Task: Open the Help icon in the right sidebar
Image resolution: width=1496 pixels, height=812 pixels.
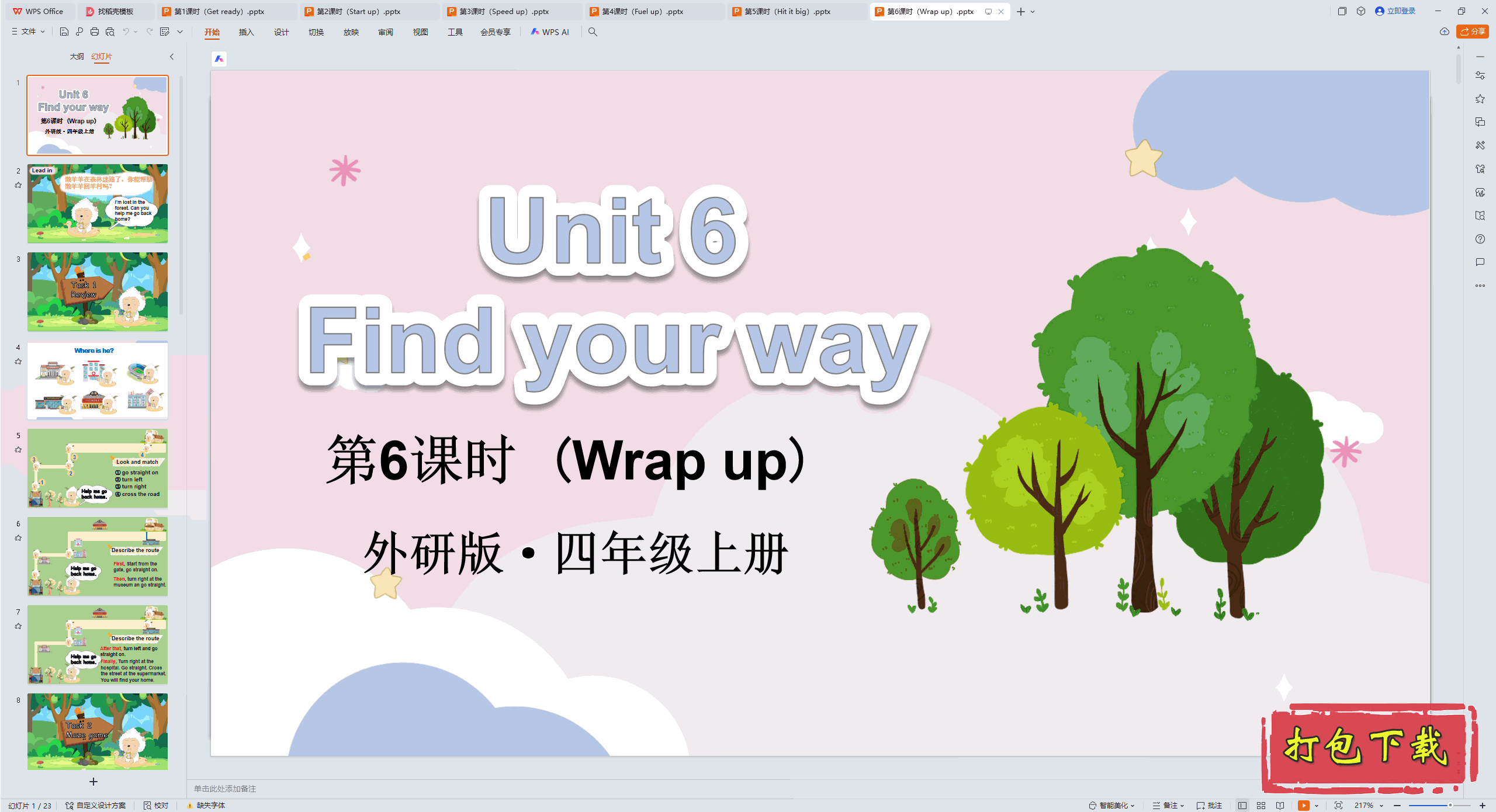Action: [x=1480, y=239]
